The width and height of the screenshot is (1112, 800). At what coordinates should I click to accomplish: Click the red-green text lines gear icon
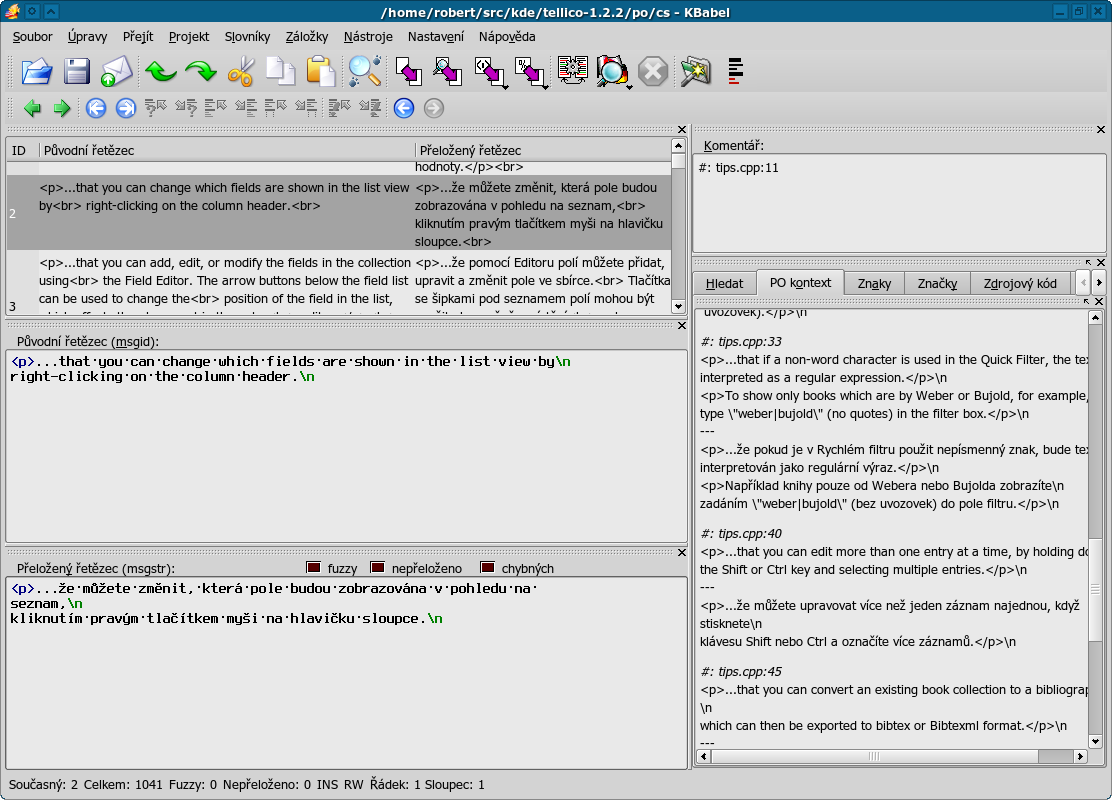tap(572, 71)
